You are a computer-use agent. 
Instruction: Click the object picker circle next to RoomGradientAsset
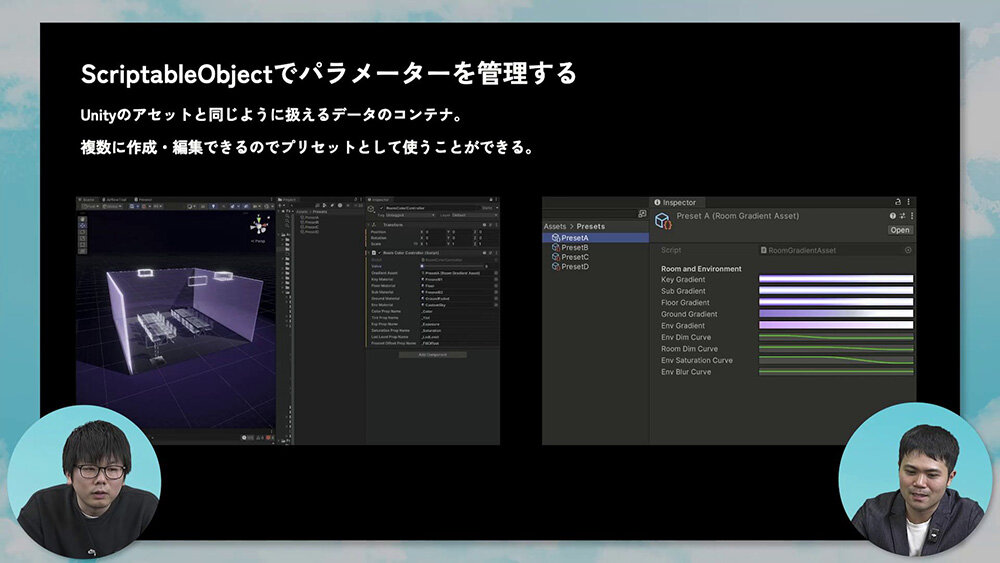(908, 250)
